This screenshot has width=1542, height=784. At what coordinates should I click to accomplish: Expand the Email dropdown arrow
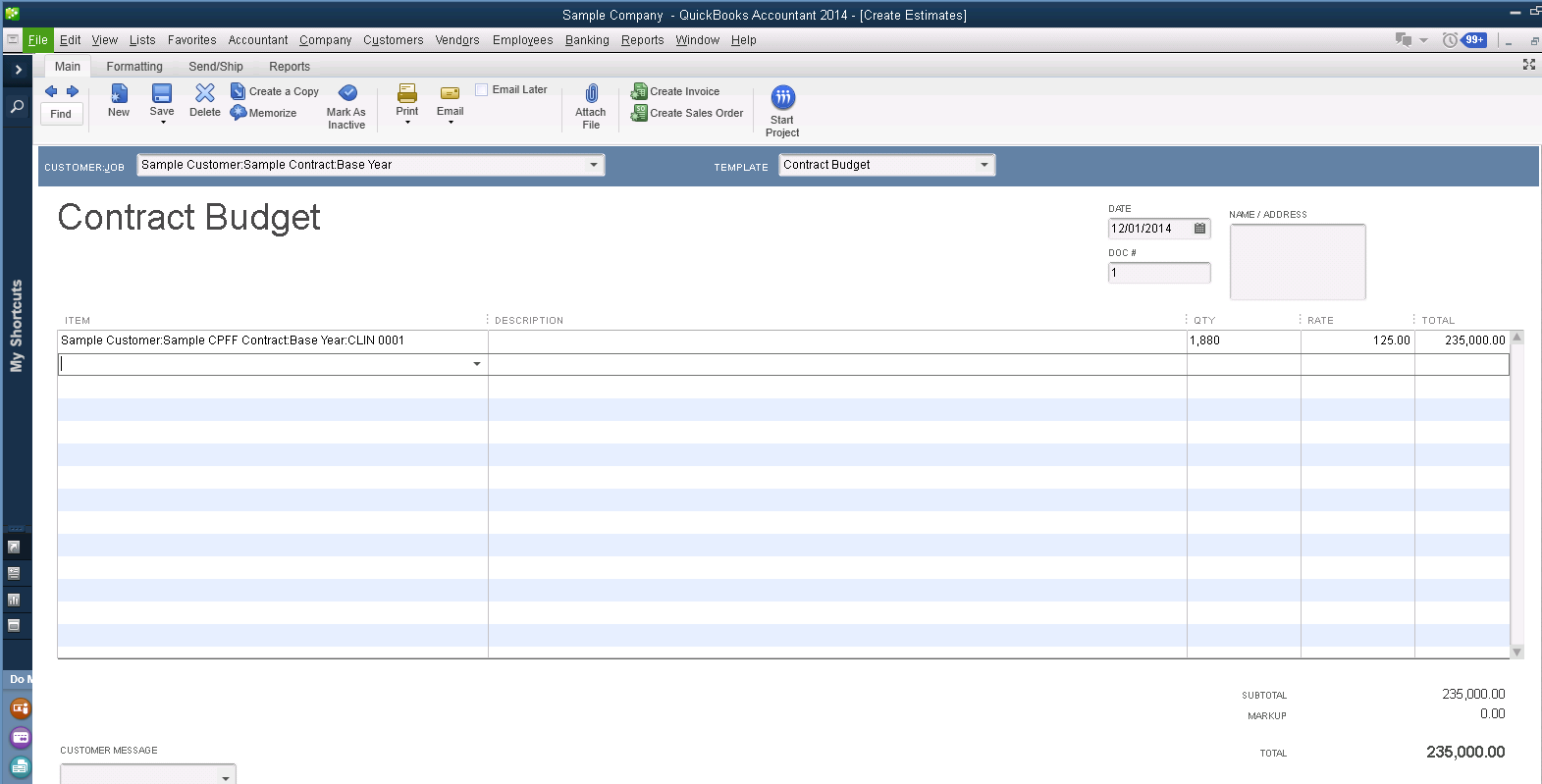[x=451, y=122]
